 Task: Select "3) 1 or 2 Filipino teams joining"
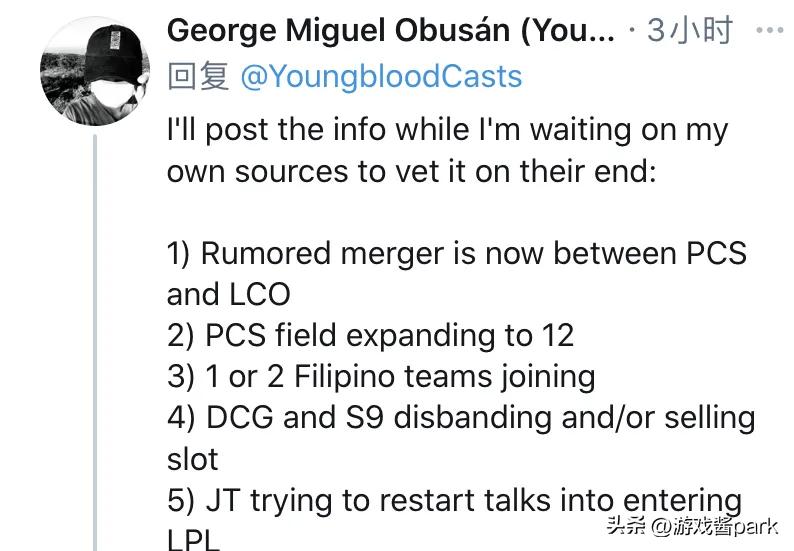(x=381, y=375)
